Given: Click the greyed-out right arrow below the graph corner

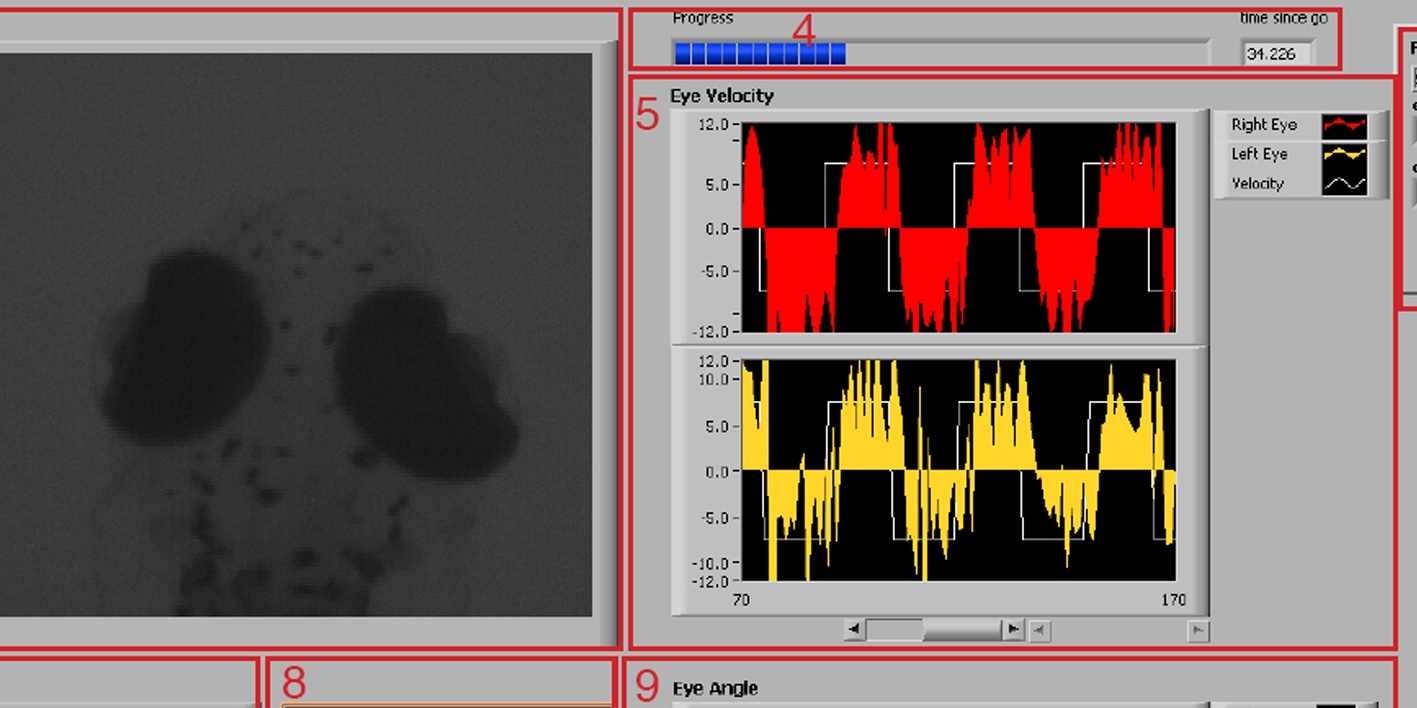Looking at the screenshot, I should tap(1197, 630).
